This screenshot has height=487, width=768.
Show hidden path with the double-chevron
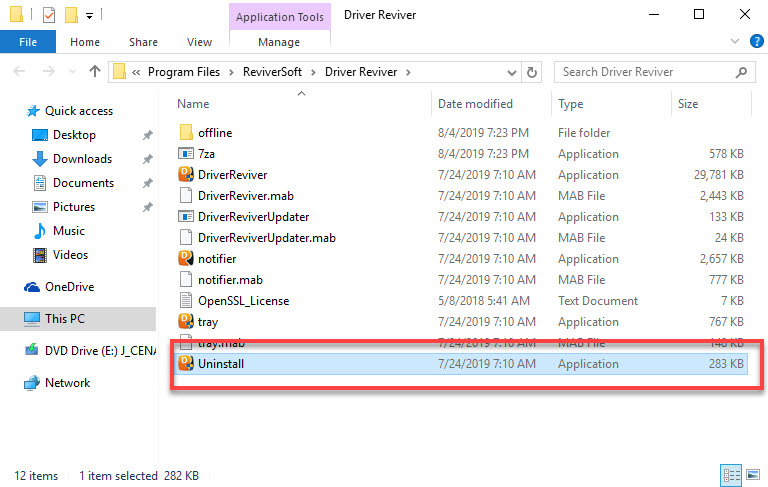pos(136,73)
